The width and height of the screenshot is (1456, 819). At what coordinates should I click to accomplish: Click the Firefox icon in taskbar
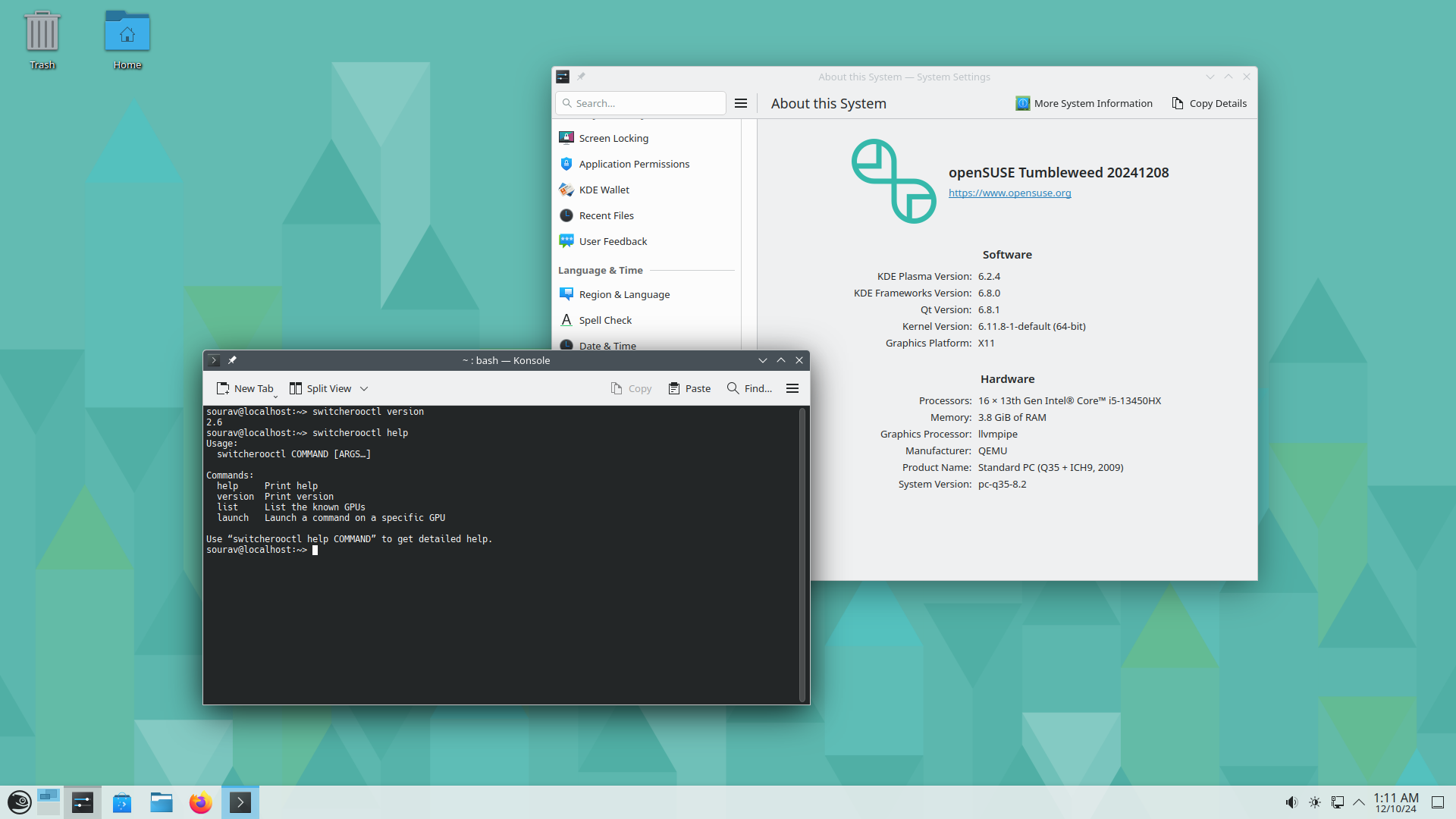pyautogui.click(x=200, y=802)
